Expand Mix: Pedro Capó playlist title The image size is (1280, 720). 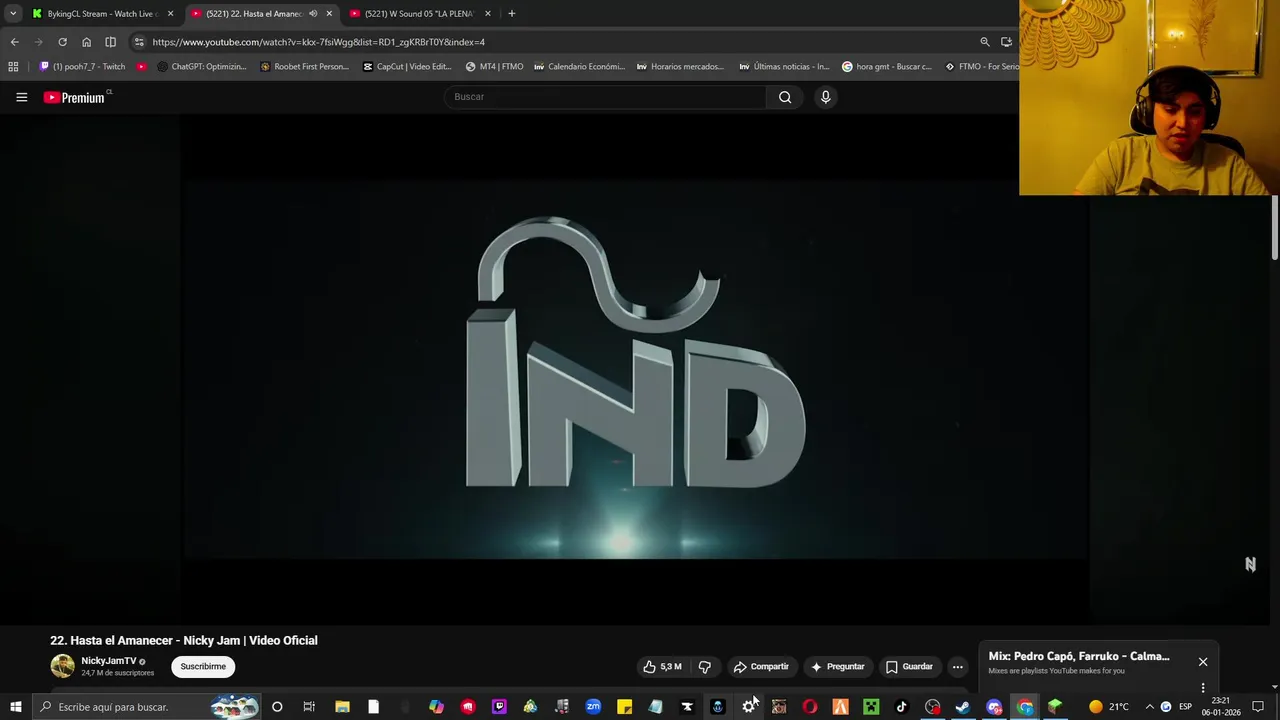1079,656
